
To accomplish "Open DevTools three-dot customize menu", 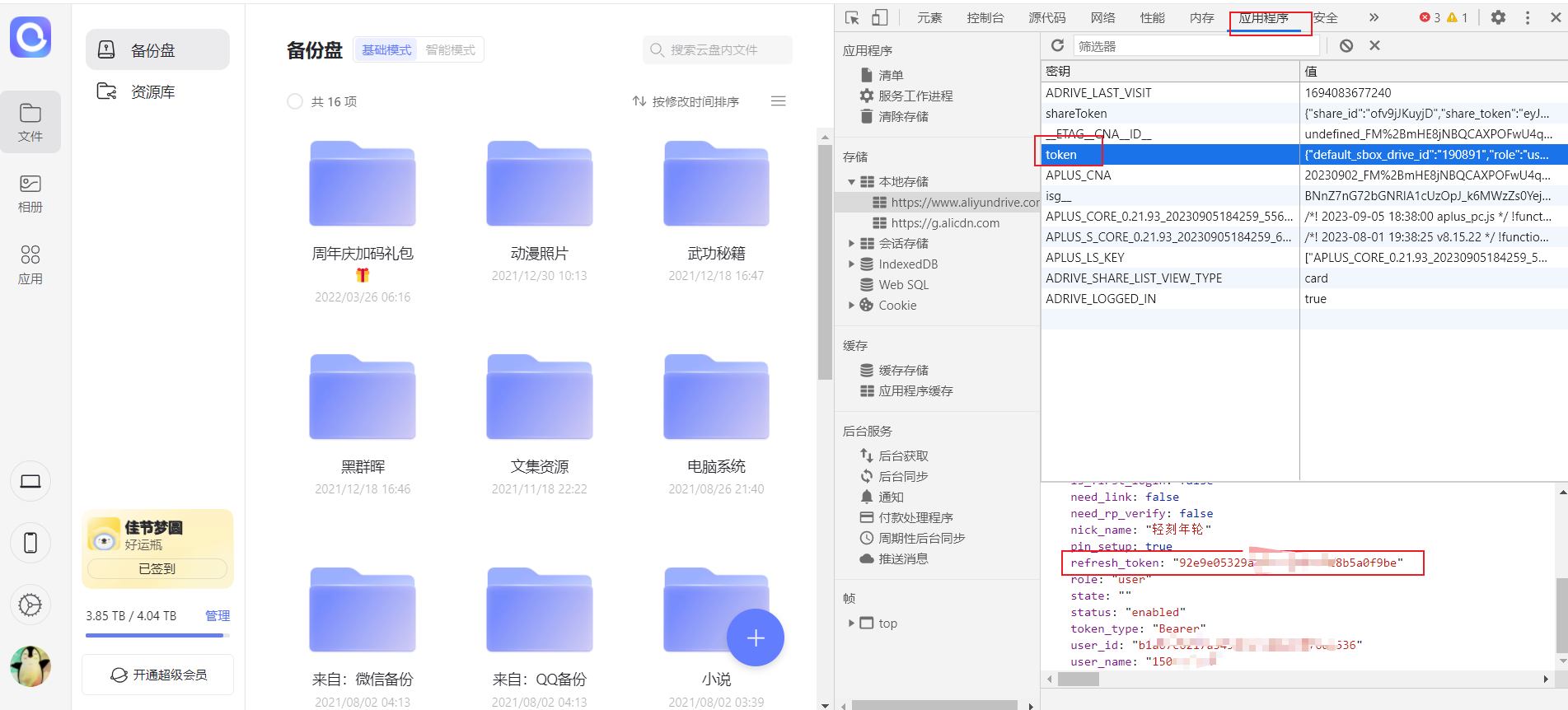I will pos(1528,17).
